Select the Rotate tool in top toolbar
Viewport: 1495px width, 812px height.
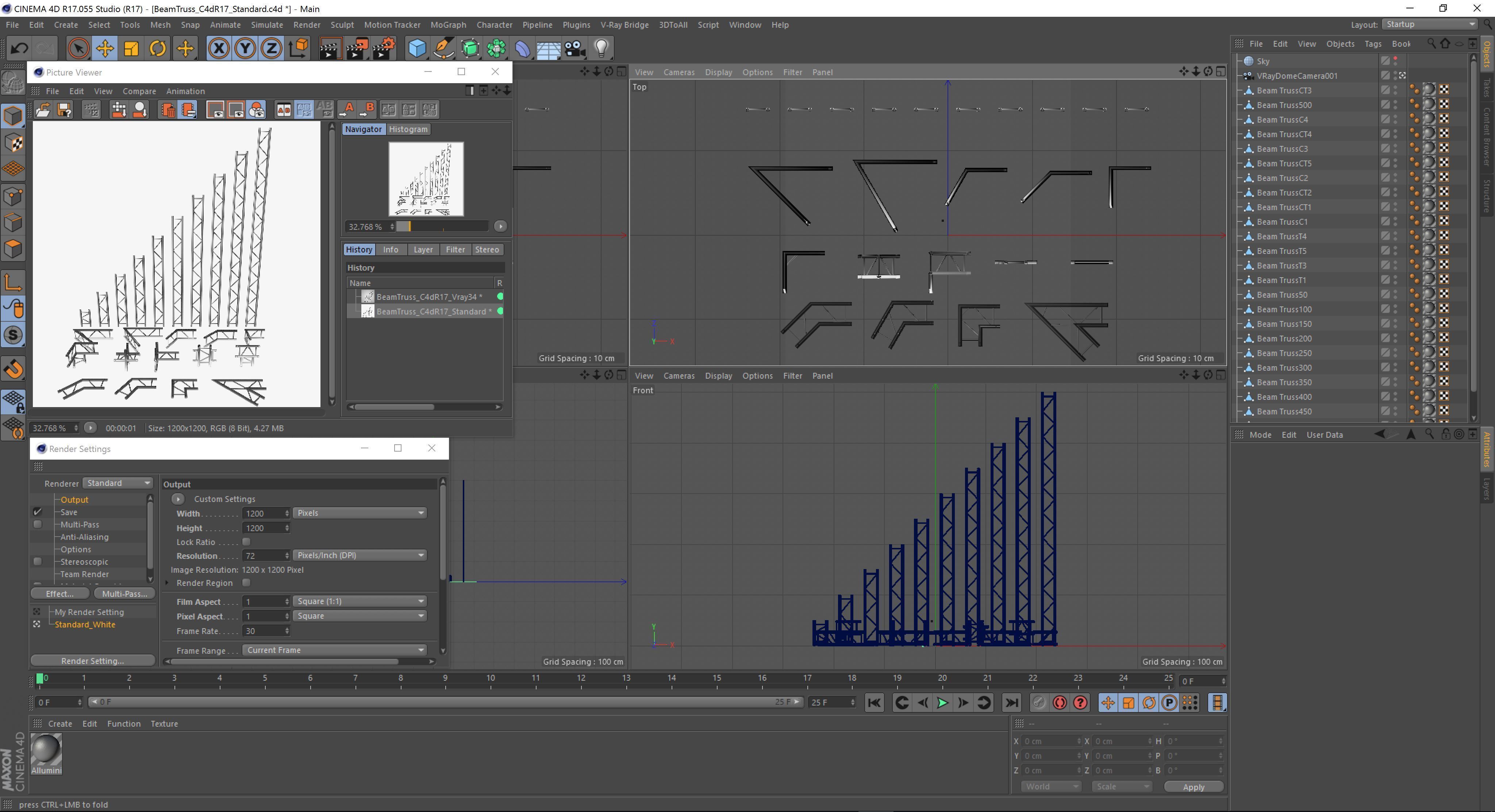(x=158, y=48)
